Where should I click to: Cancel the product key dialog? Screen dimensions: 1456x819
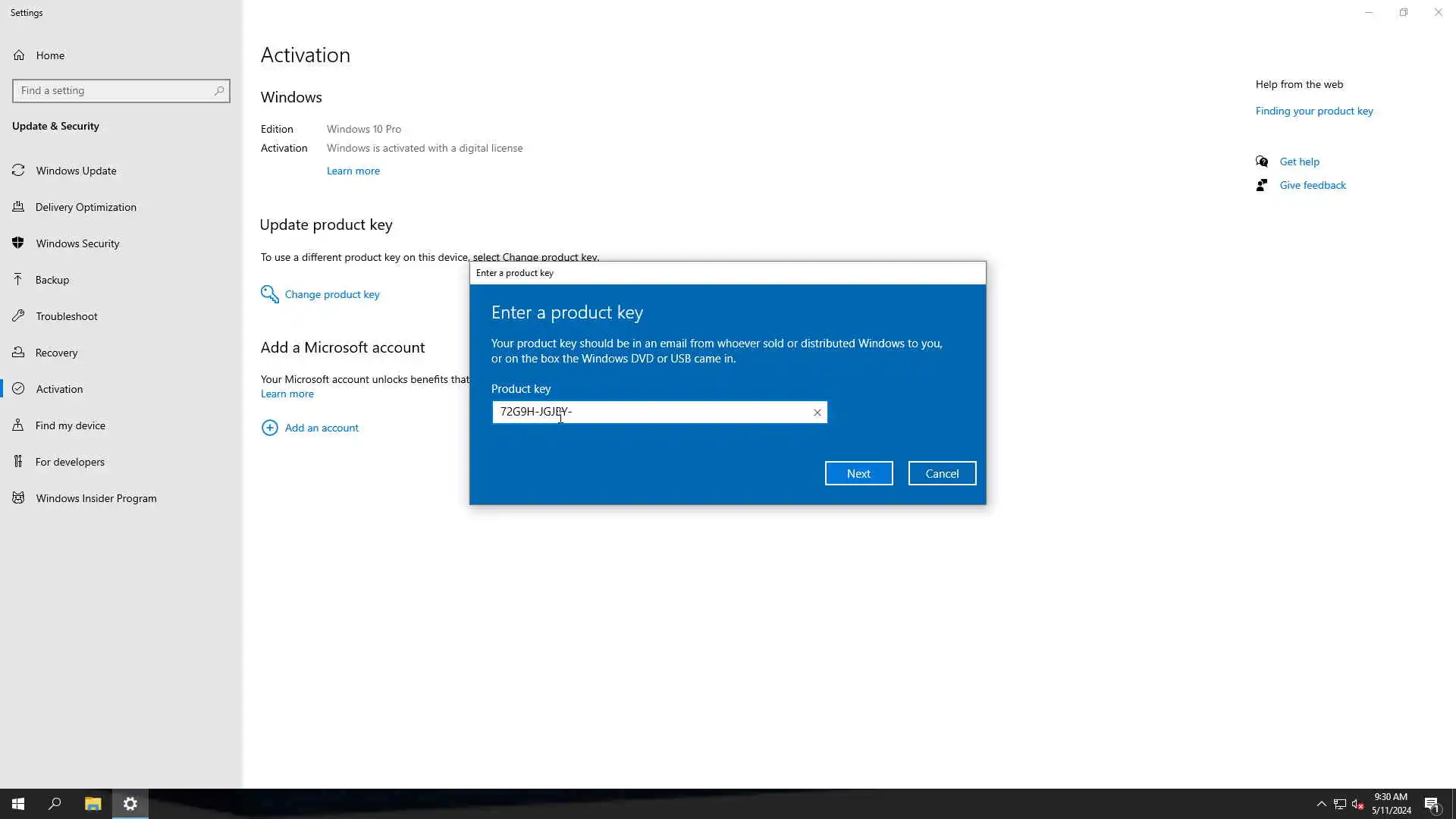pyautogui.click(x=942, y=473)
